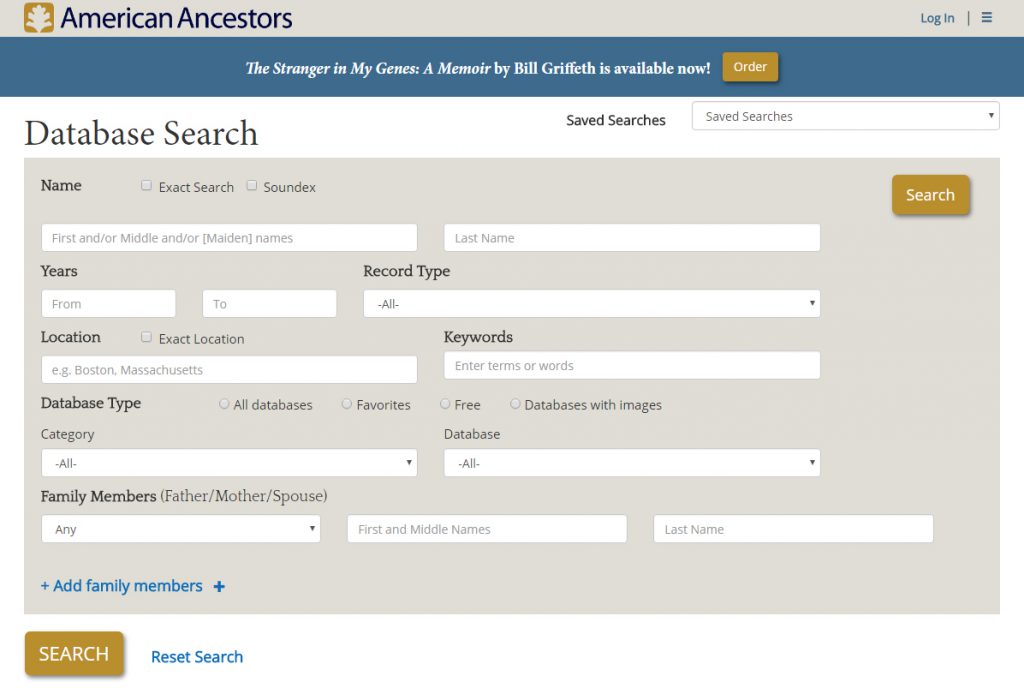
Task: Click the Last Name input field
Action: click(631, 237)
